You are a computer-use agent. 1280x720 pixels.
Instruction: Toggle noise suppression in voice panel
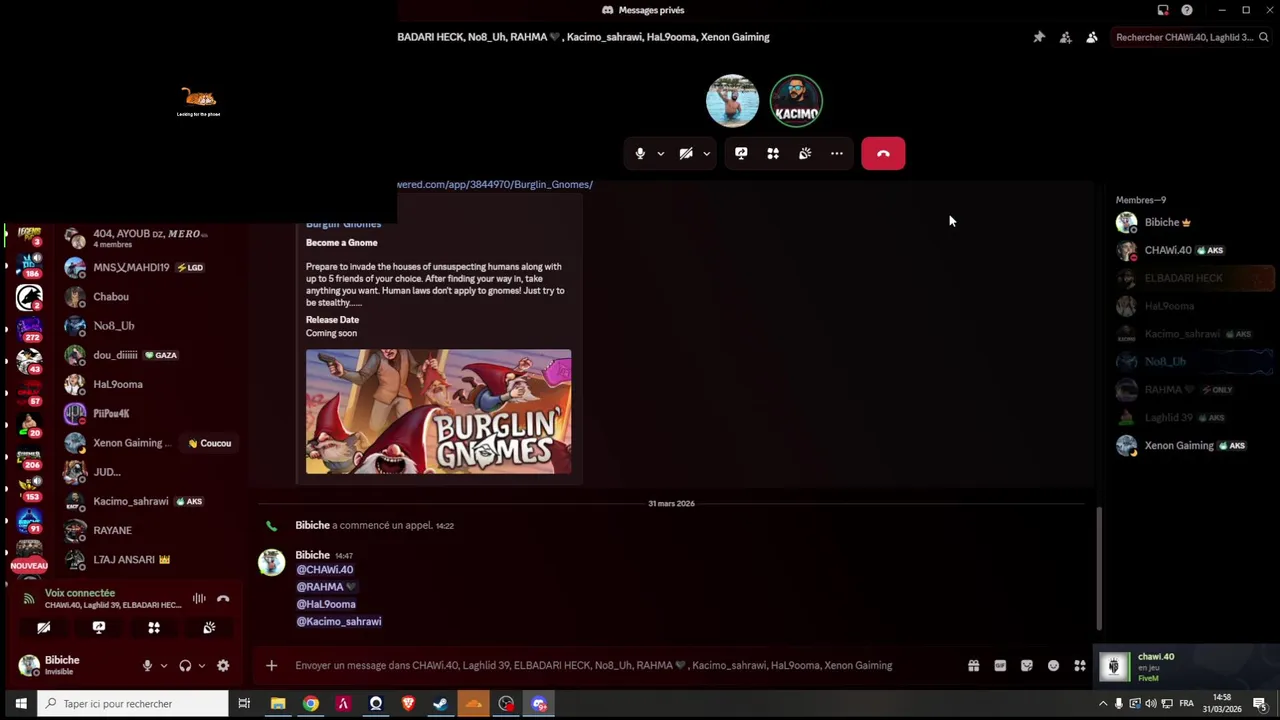(199, 599)
